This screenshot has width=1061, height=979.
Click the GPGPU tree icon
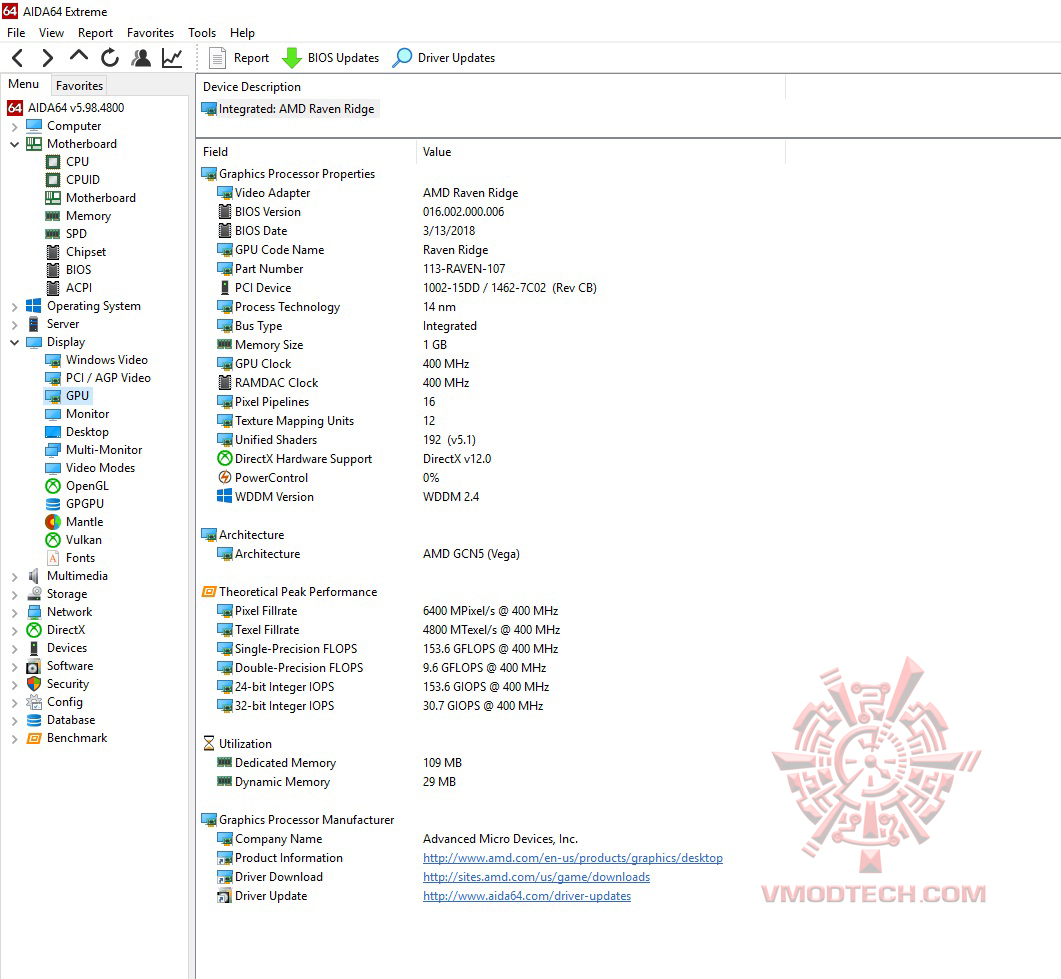pos(53,504)
